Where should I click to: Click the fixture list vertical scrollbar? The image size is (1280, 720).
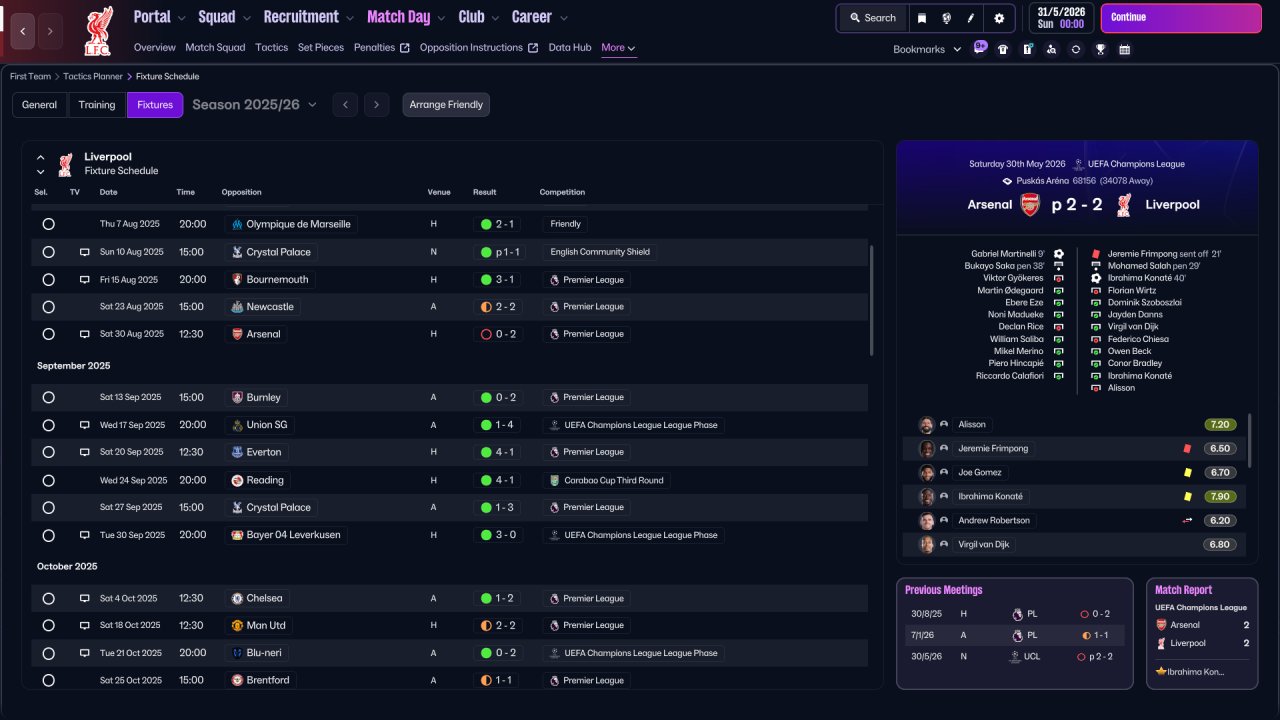tap(872, 300)
